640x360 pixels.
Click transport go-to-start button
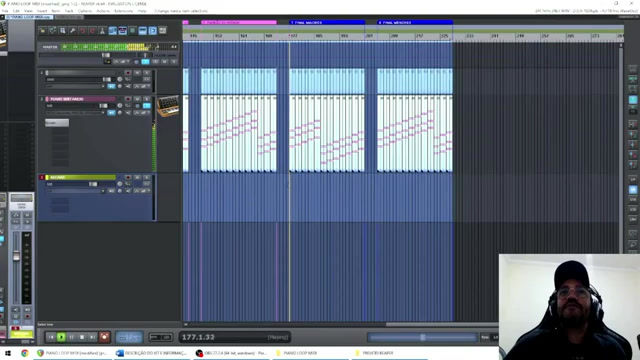pyautogui.click(x=51, y=337)
